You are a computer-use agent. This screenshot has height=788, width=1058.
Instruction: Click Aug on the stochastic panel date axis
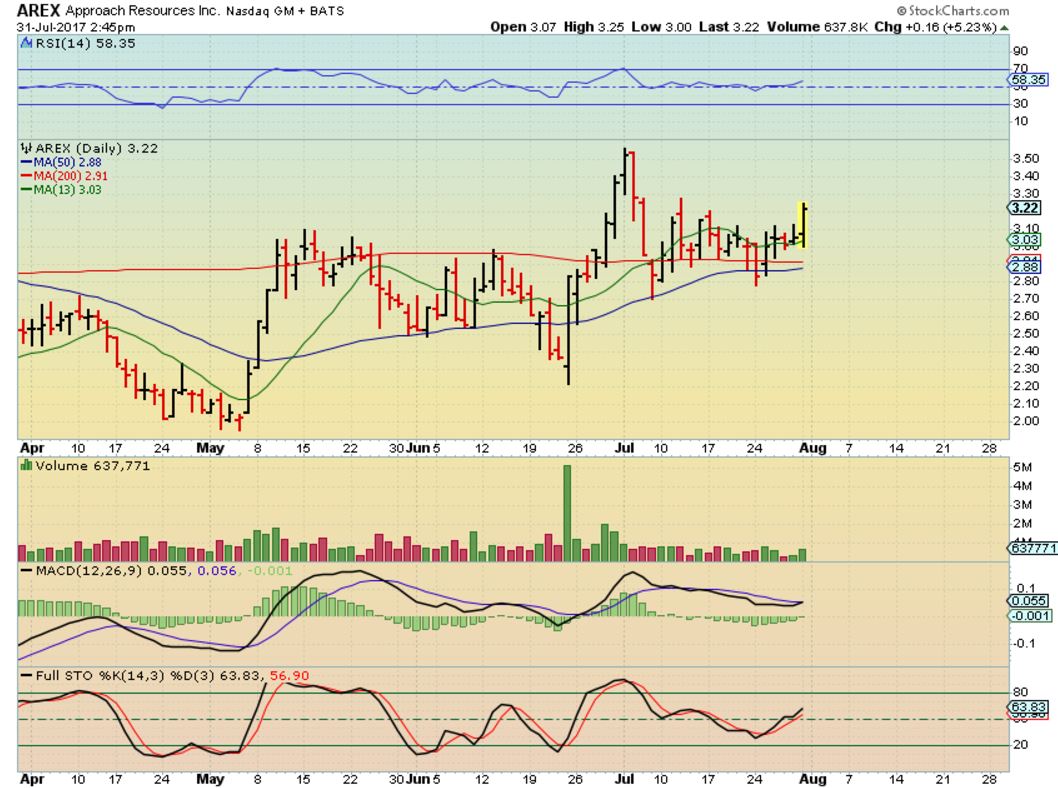(x=813, y=779)
